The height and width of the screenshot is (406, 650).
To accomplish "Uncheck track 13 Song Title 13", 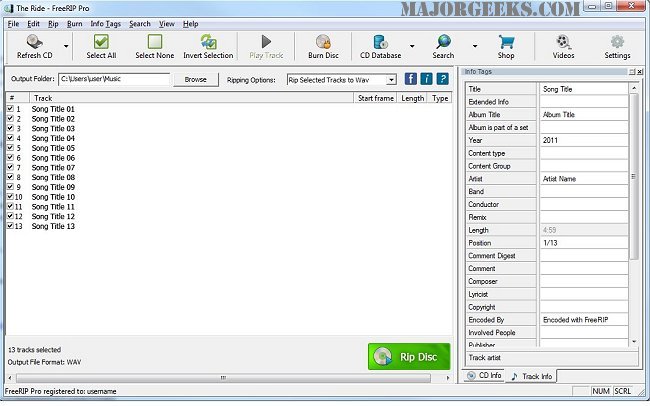I will point(10,226).
